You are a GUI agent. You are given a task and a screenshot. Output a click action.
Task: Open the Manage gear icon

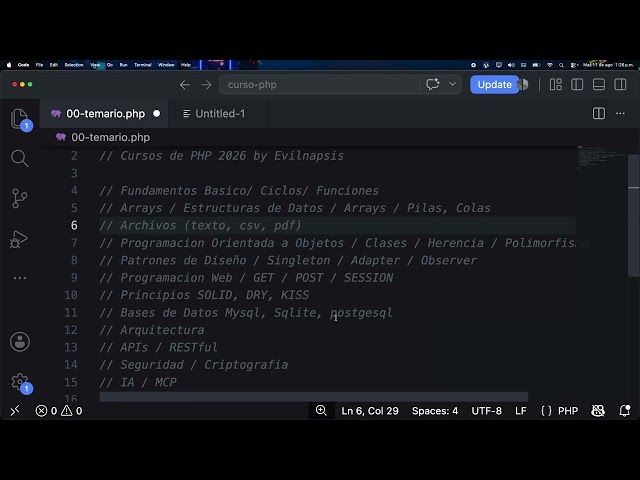pos(20,382)
